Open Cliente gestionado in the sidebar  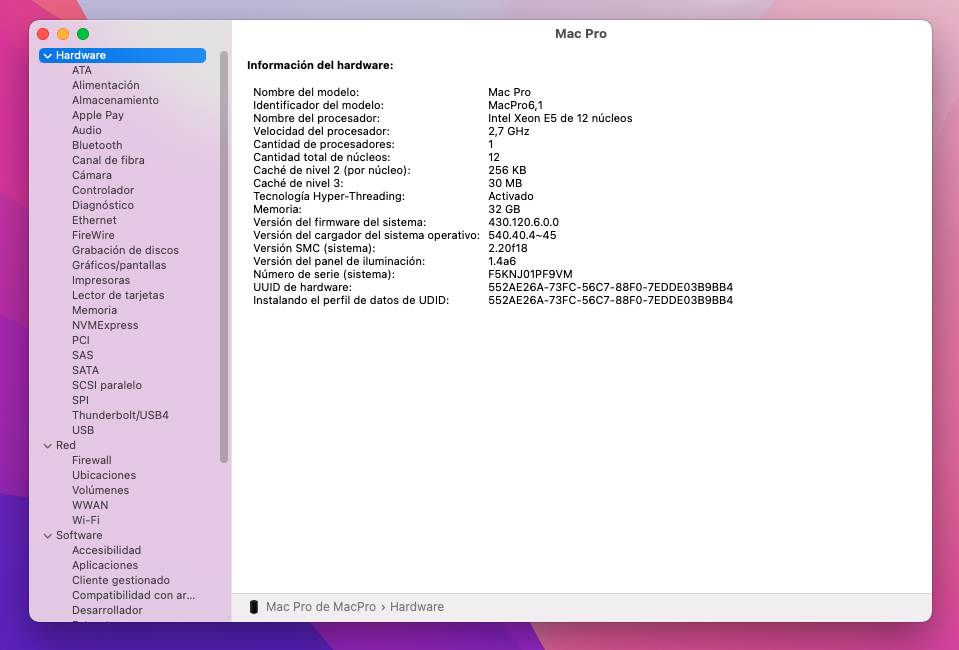(121, 580)
